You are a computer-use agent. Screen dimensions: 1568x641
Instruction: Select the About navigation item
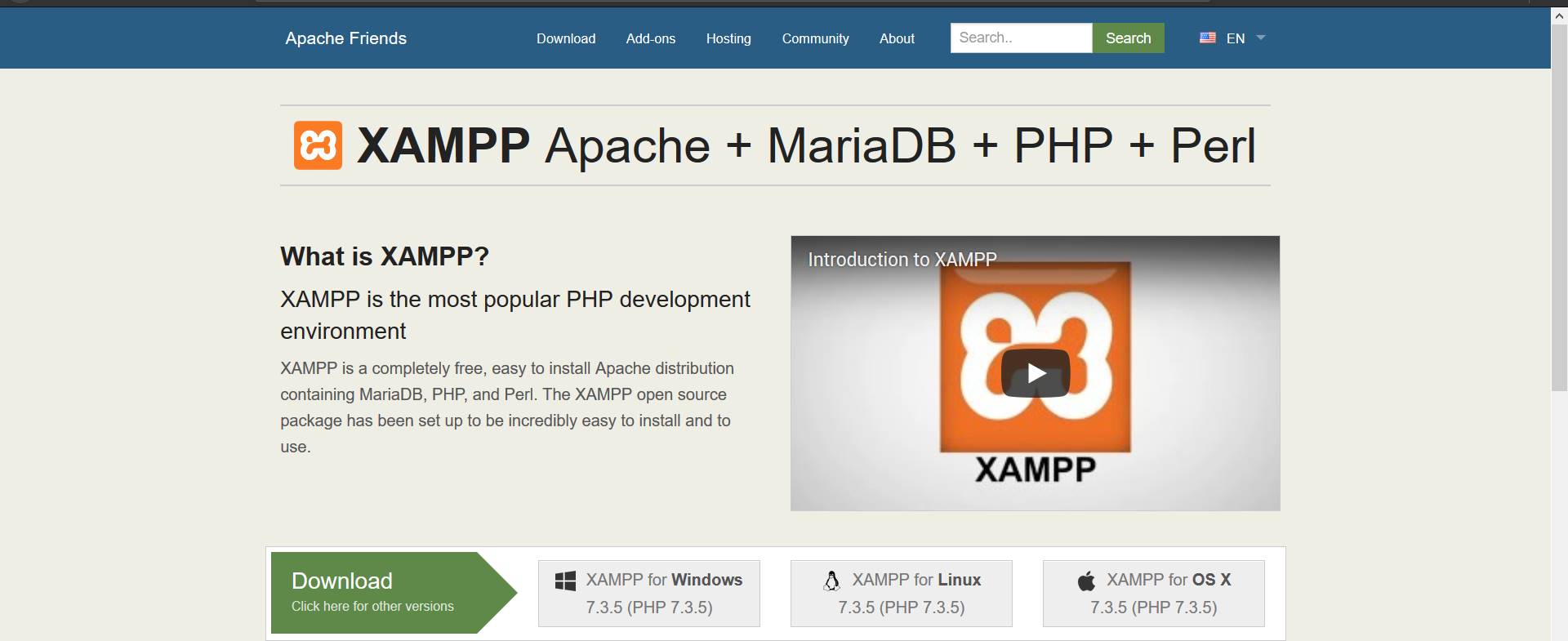[896, 38]
